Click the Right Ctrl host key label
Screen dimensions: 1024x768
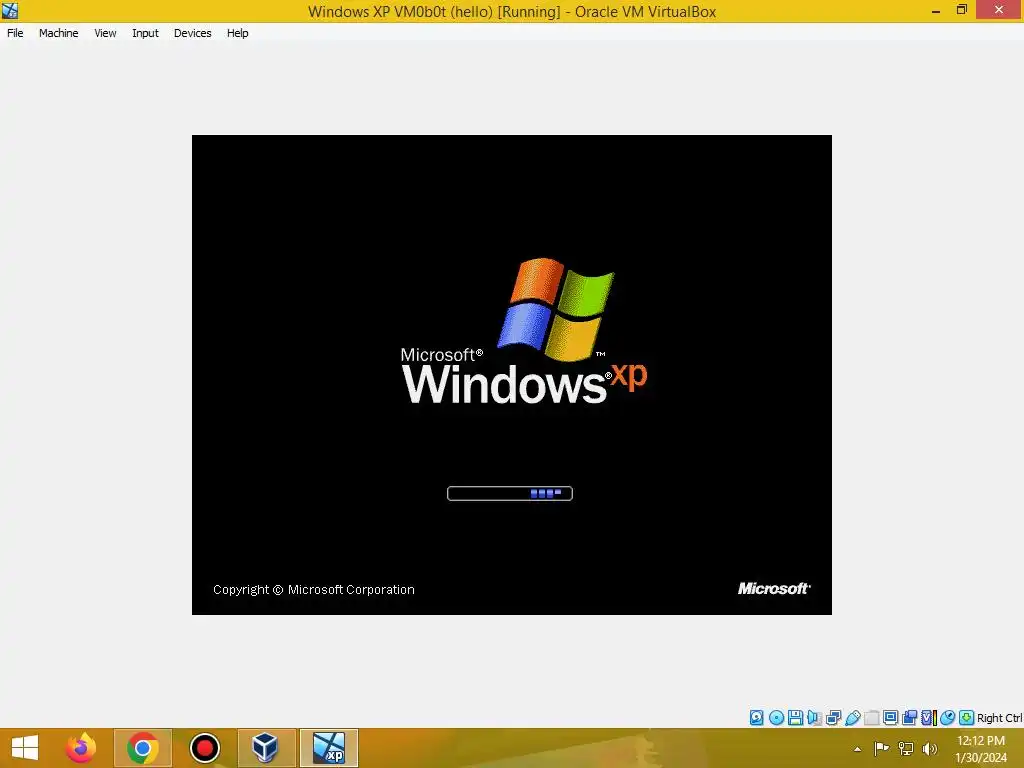(x=999, y=718)
